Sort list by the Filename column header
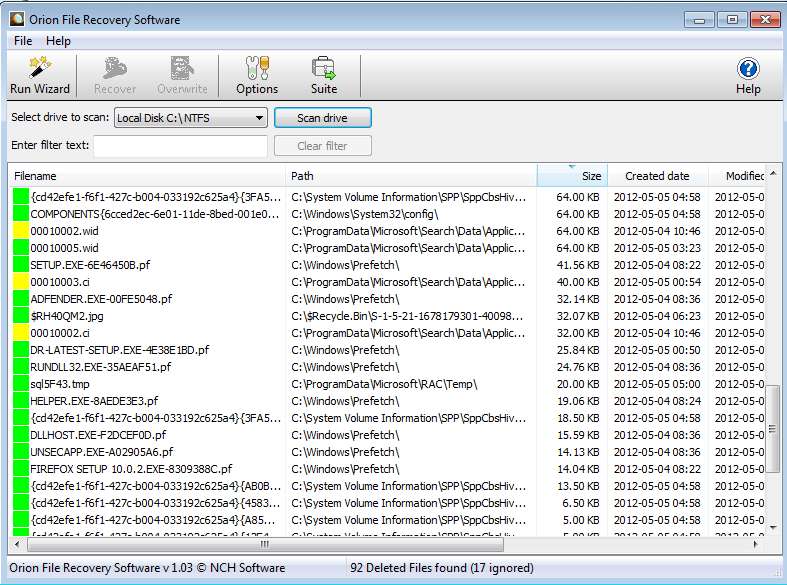787x585 pixels. pyautogui.click(x=148, y=176)
